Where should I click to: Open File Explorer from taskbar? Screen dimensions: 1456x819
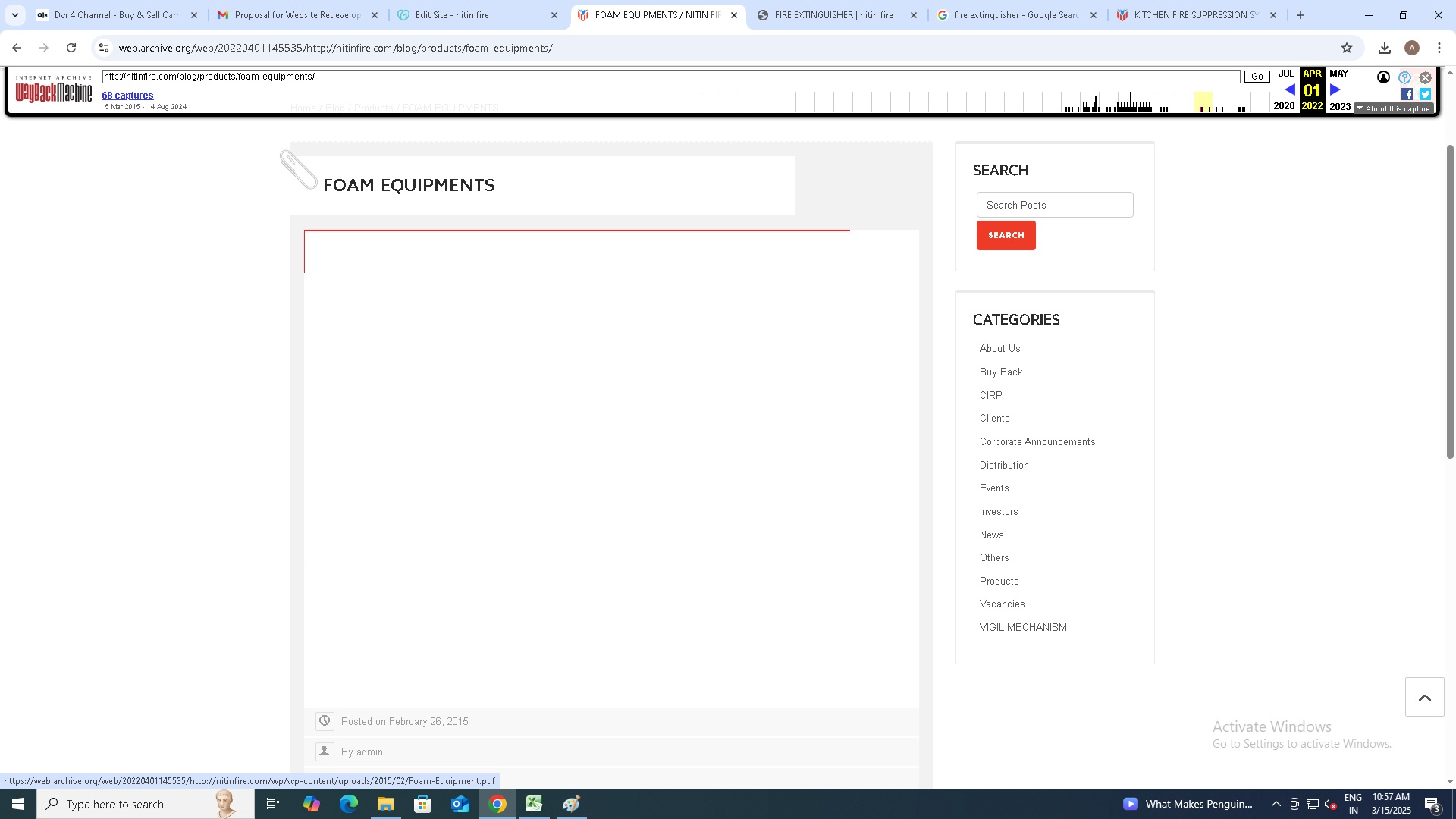click(x=385, y=804)
